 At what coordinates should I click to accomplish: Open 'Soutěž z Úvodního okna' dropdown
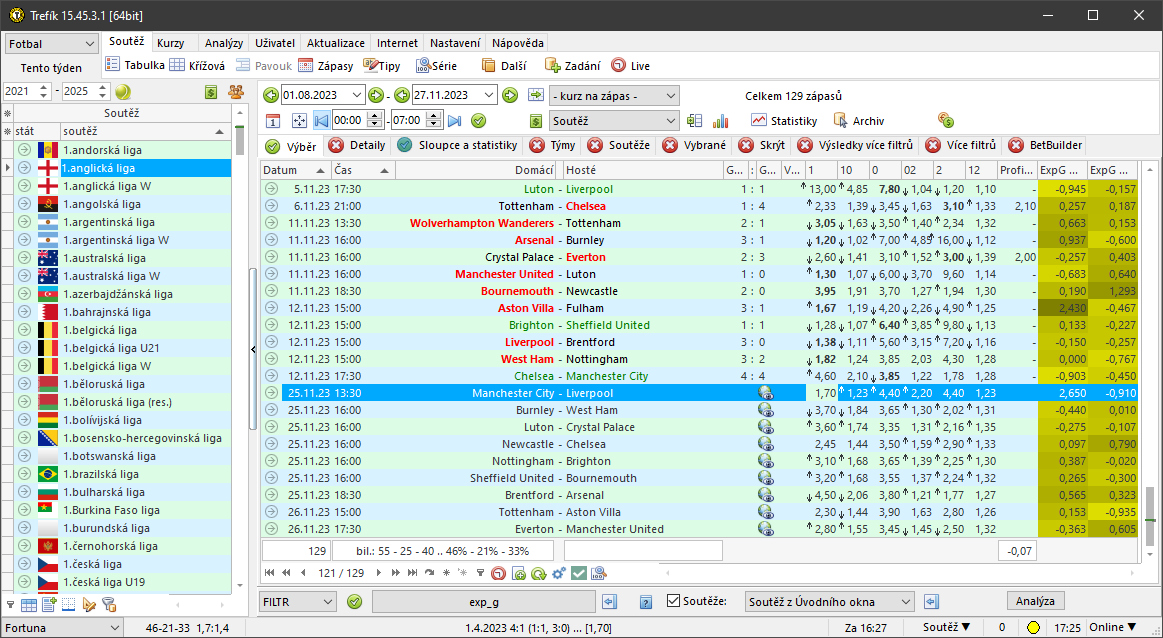(829, 602)
